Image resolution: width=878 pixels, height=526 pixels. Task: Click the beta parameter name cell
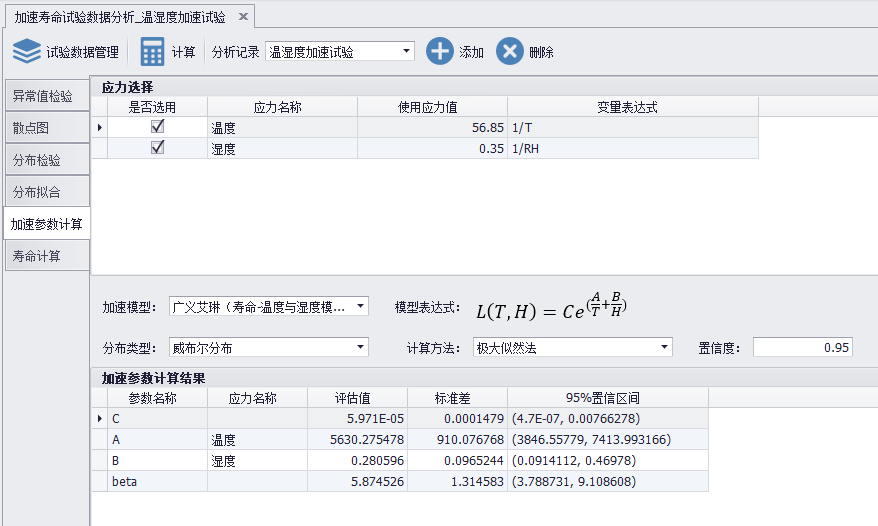pyautogui.click(x=157, y=481)
